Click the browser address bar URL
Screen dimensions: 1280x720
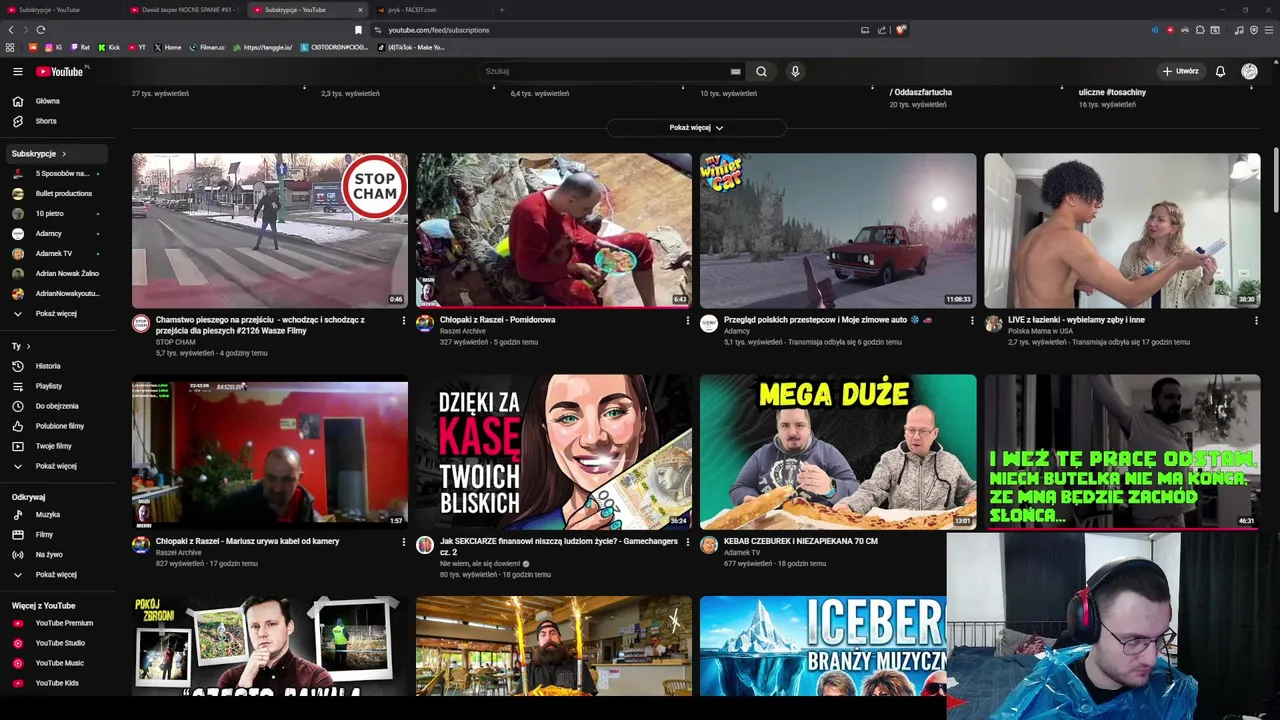coord(439,30)
